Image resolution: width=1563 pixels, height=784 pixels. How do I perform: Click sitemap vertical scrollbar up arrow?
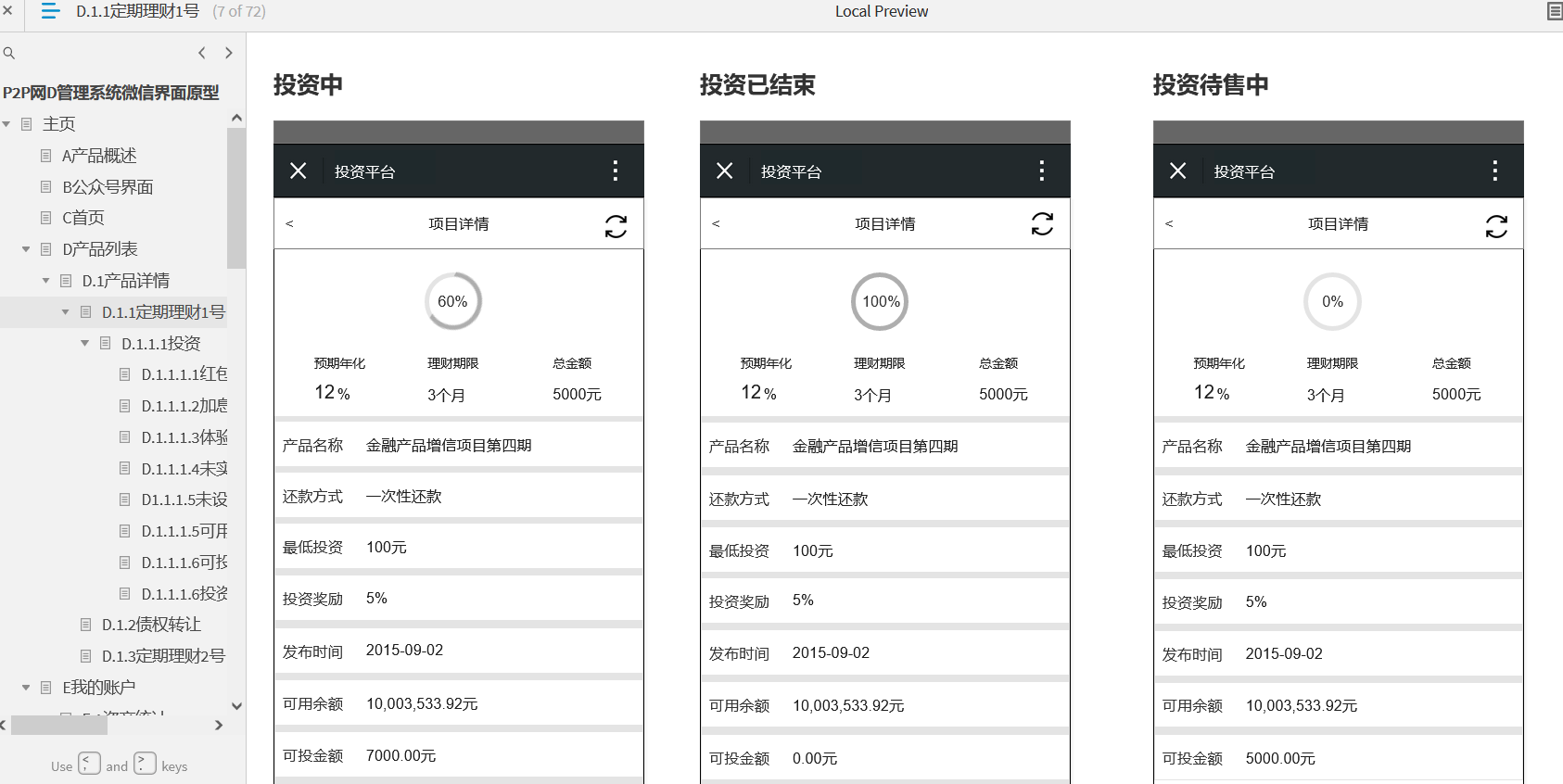(x=236, y=118)
